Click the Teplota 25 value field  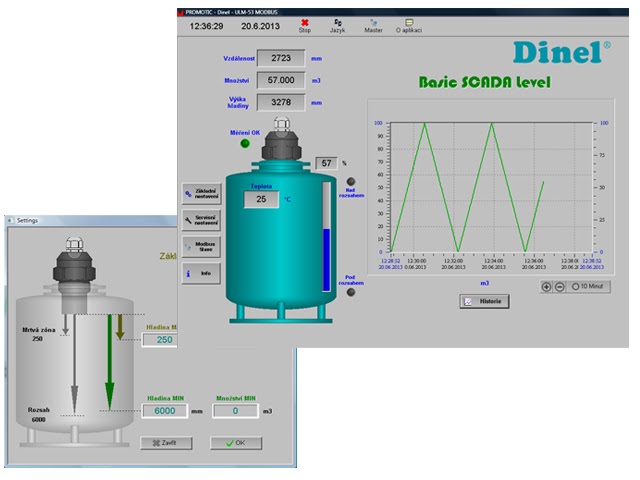pos(261,199)
